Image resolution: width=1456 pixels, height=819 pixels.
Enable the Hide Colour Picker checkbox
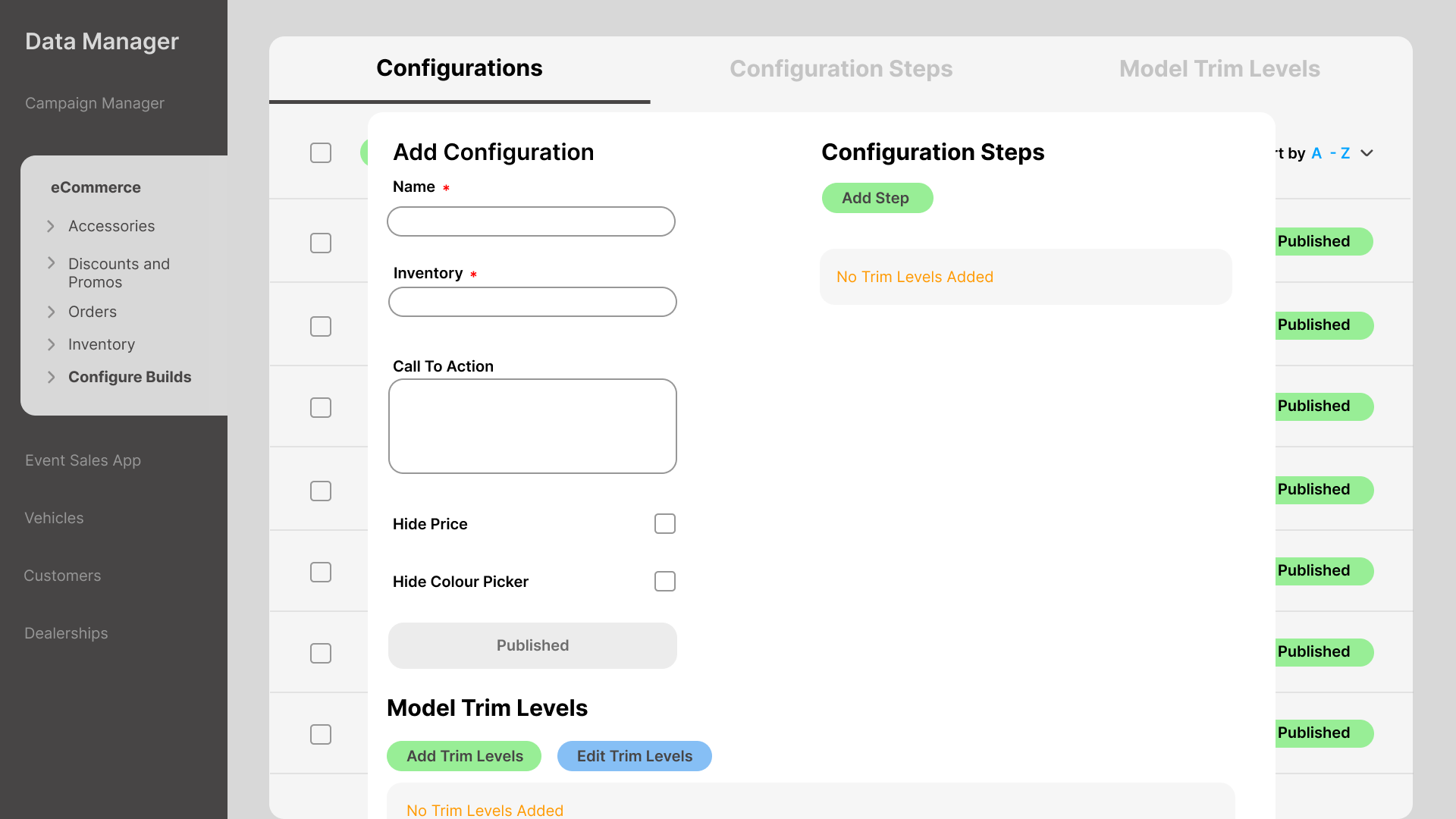664,581
